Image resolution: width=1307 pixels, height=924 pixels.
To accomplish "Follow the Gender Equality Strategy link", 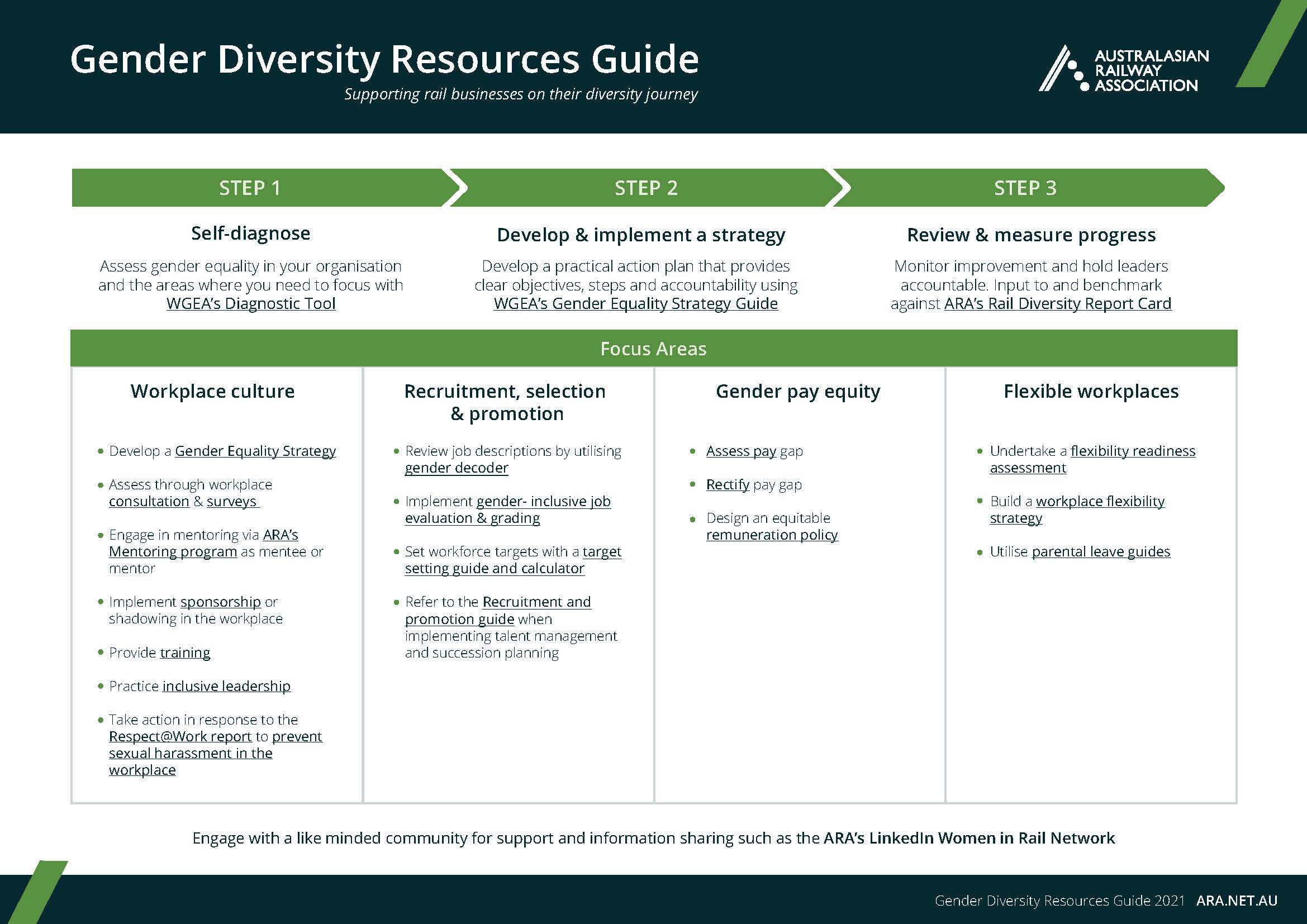I will pos(255,451).
